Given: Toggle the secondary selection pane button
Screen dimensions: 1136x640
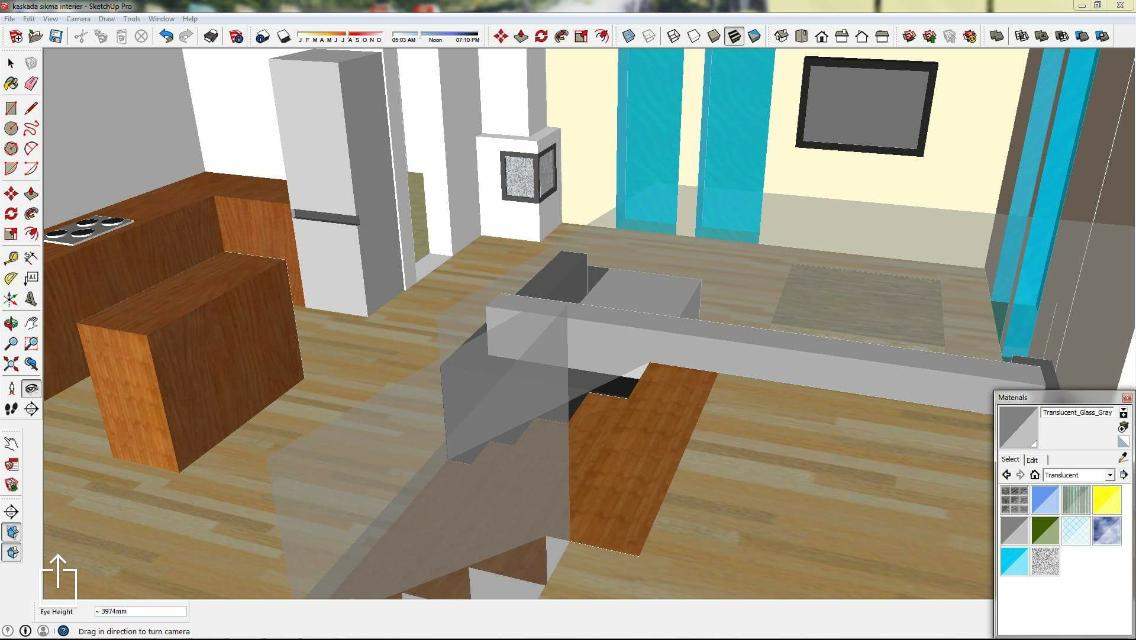Looking at the screenshot, I should pos(1123,413).
